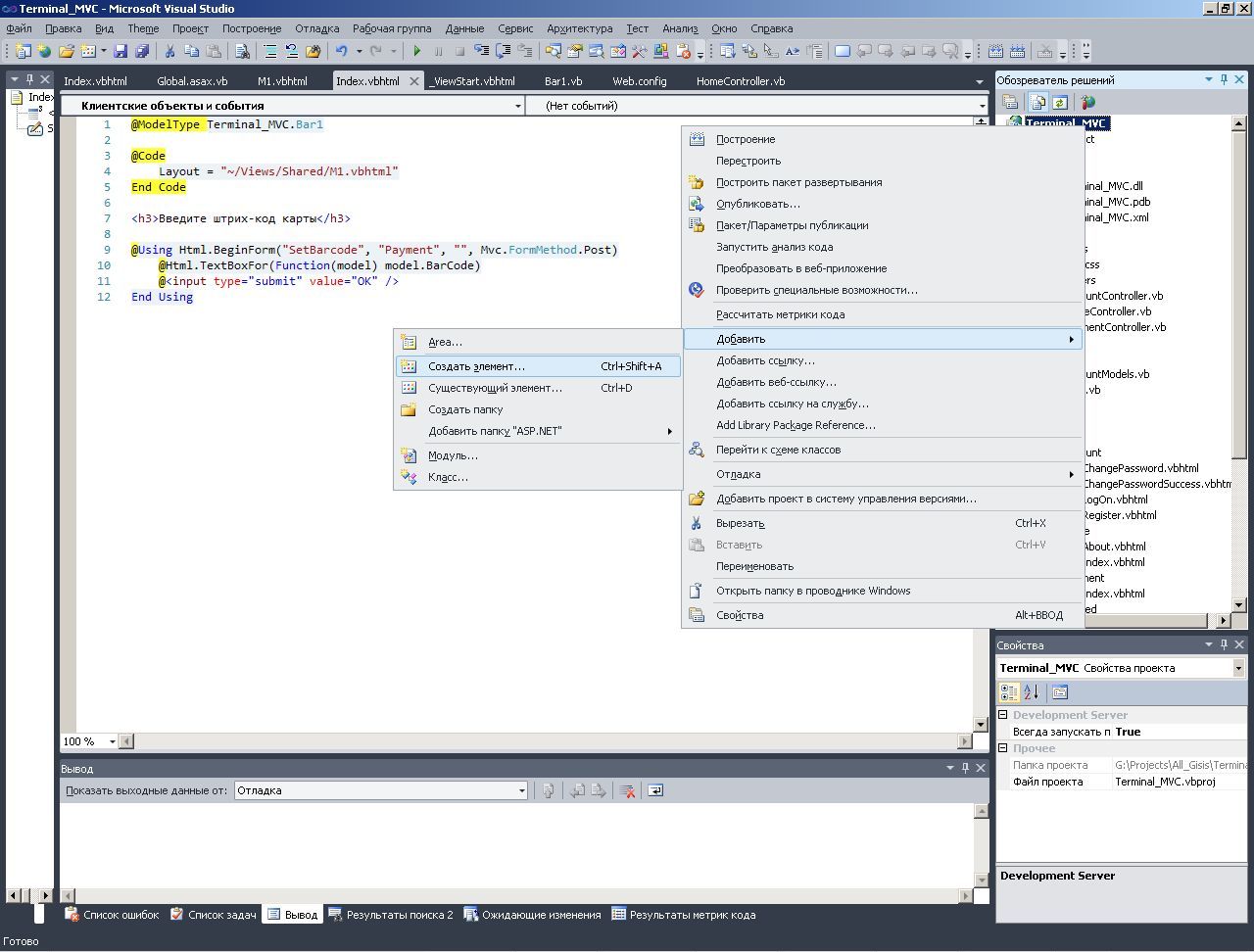
Task: Clear all output with the Output panel icon
Action: [x=628, y=790]
